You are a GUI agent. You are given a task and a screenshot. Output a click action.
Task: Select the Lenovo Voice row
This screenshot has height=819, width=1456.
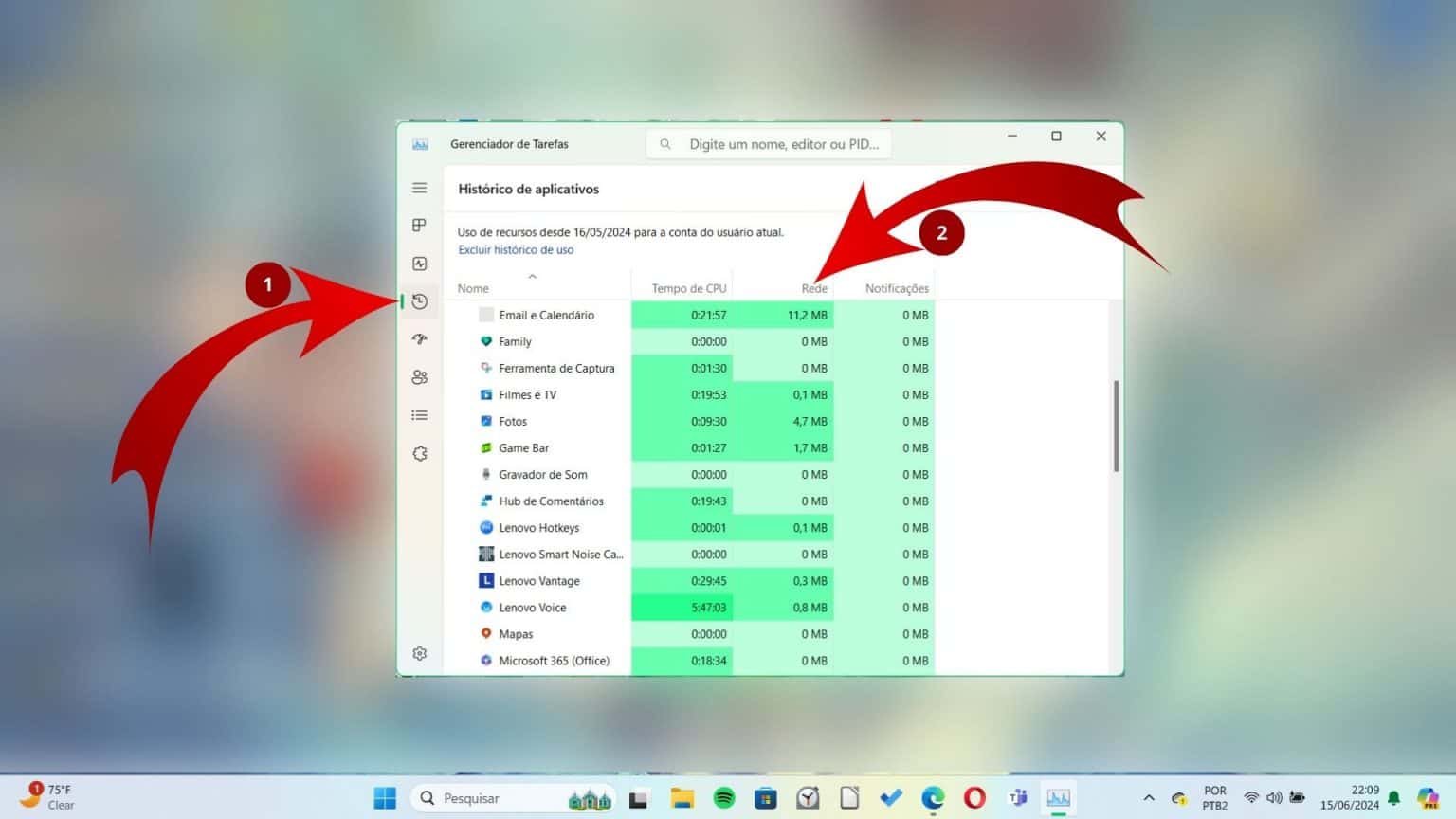click(x=689, y=607)
